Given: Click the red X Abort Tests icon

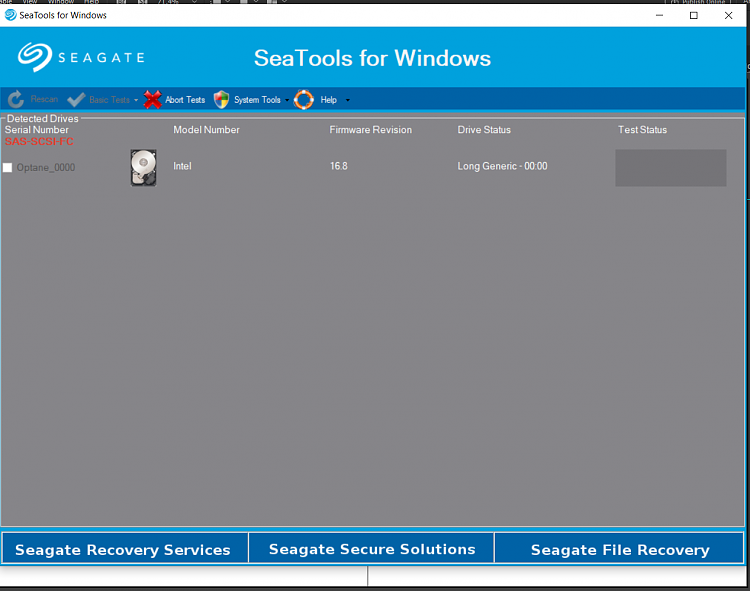Looking at the screenshot, I should [x=152, y=100].
